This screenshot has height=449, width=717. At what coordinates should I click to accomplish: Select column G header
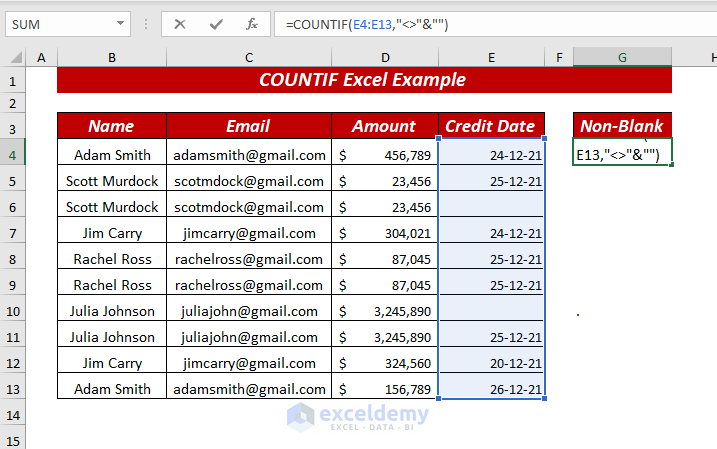pos(622,58)
